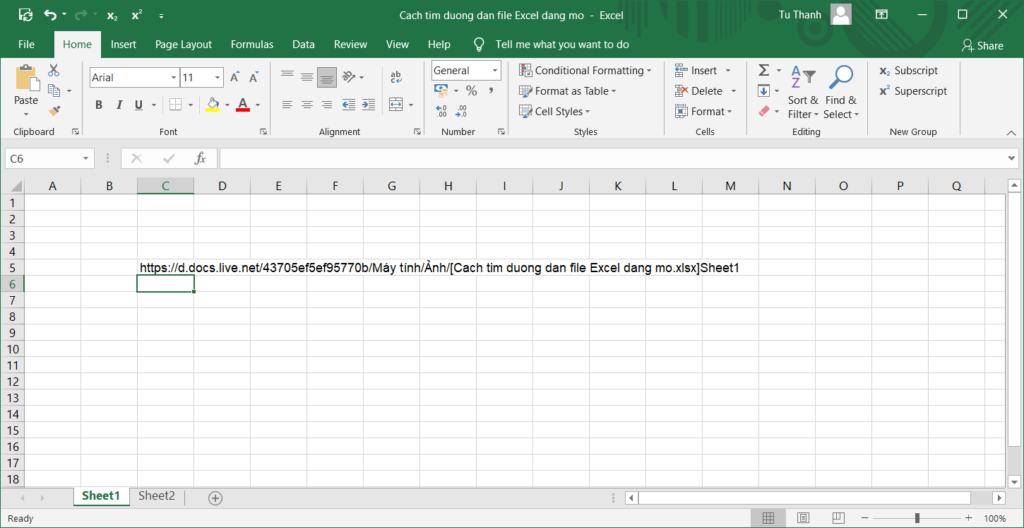The height and width of the screenshot is (528, 1024).
Task: Select the Format Painter brush
Action: point(54,111)
